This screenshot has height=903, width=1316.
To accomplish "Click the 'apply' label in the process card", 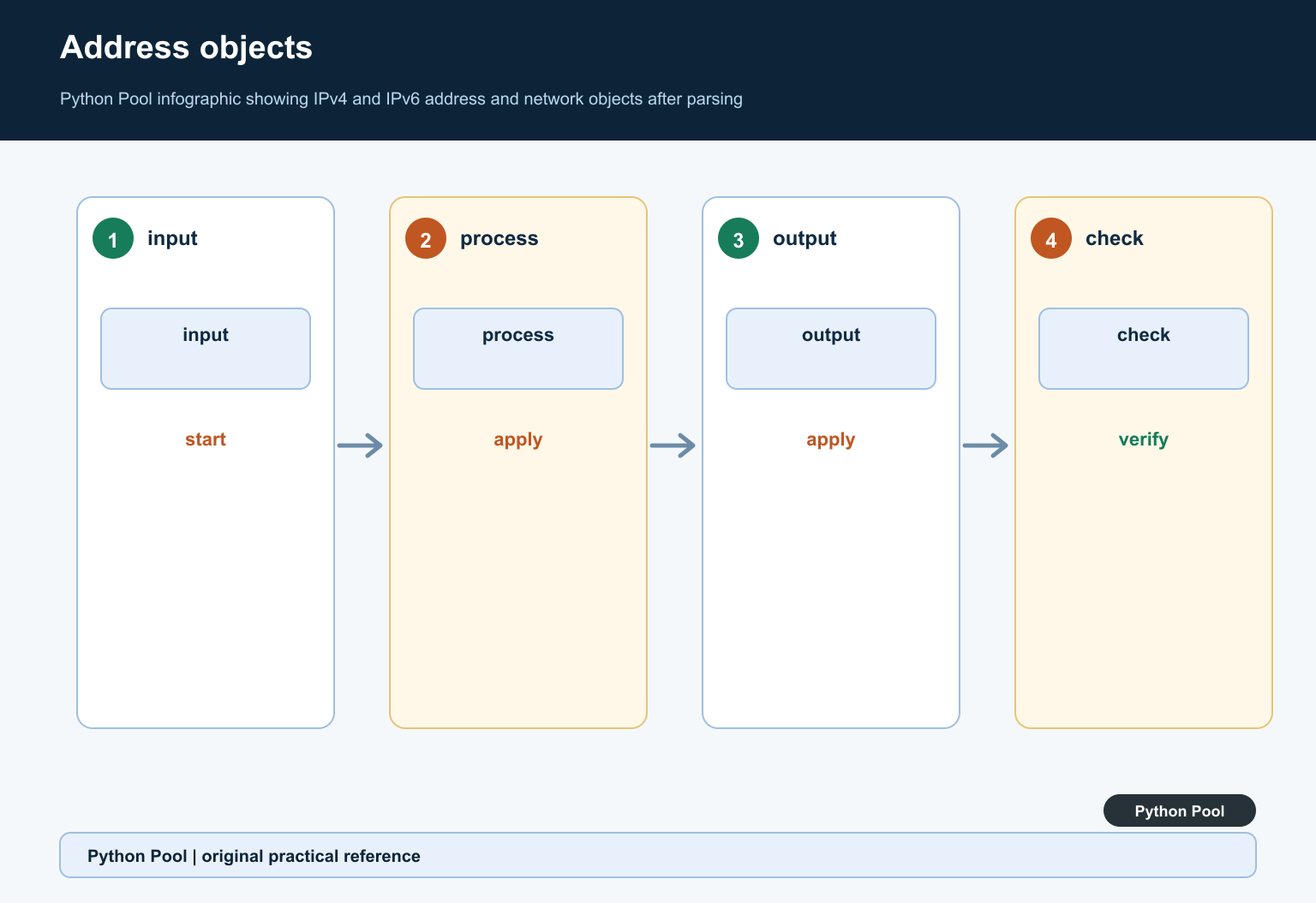I will [x=518, y=440].
